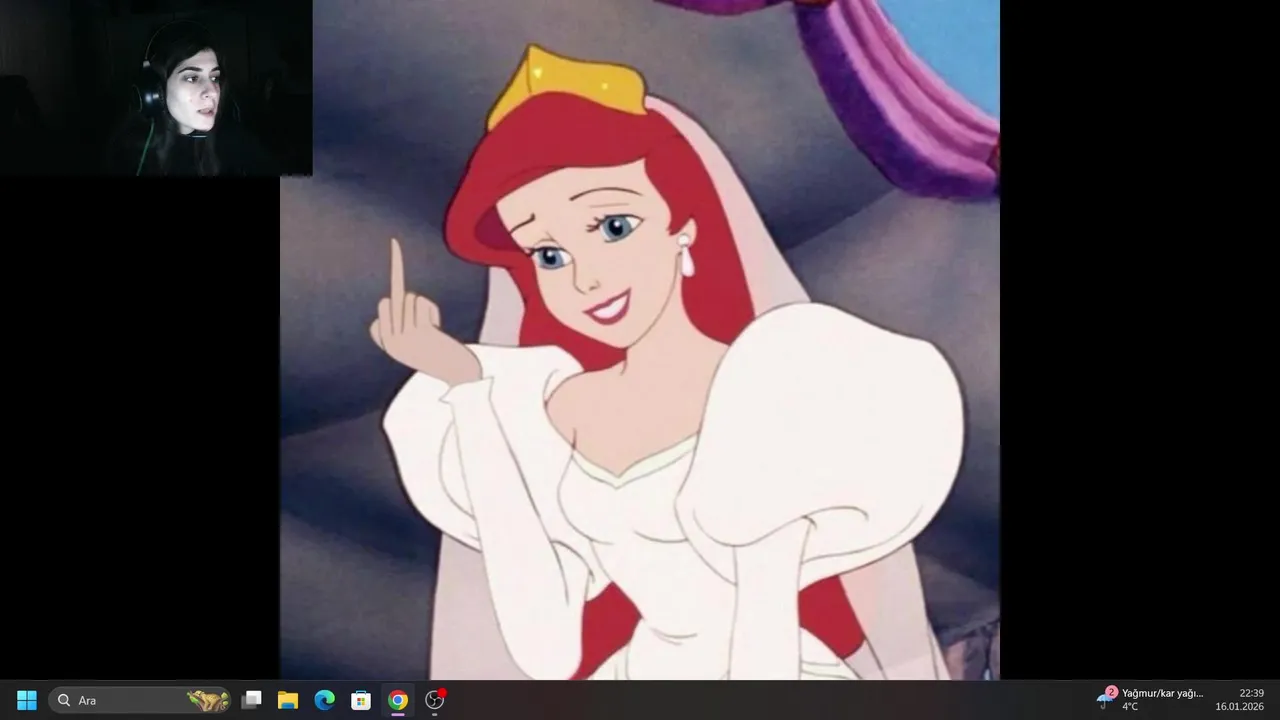Screen dimensions: 1280x720
Task: Click the displayed cartoon bride image
Action: (x=640, y=340)
